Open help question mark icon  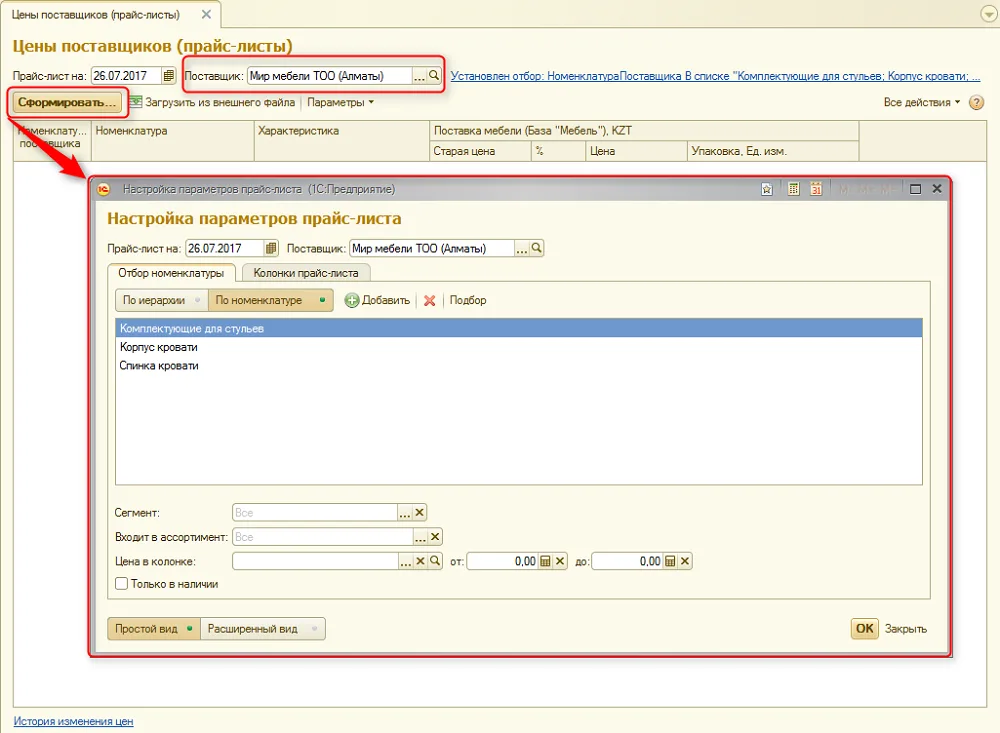[x=976, y=102]
